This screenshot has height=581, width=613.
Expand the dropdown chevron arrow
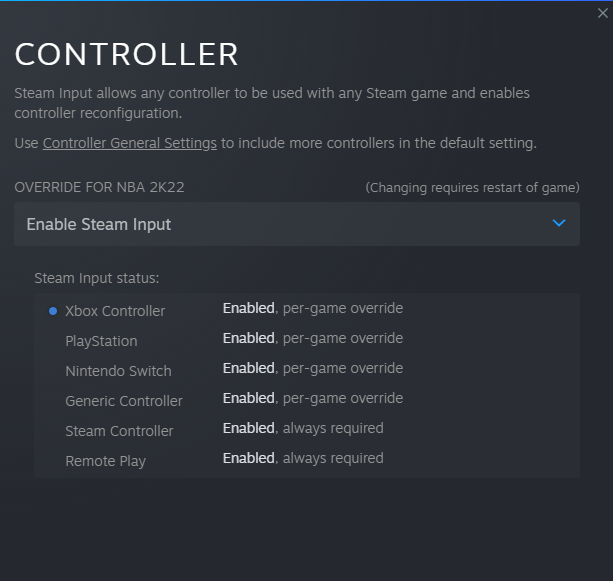point(559,223)
